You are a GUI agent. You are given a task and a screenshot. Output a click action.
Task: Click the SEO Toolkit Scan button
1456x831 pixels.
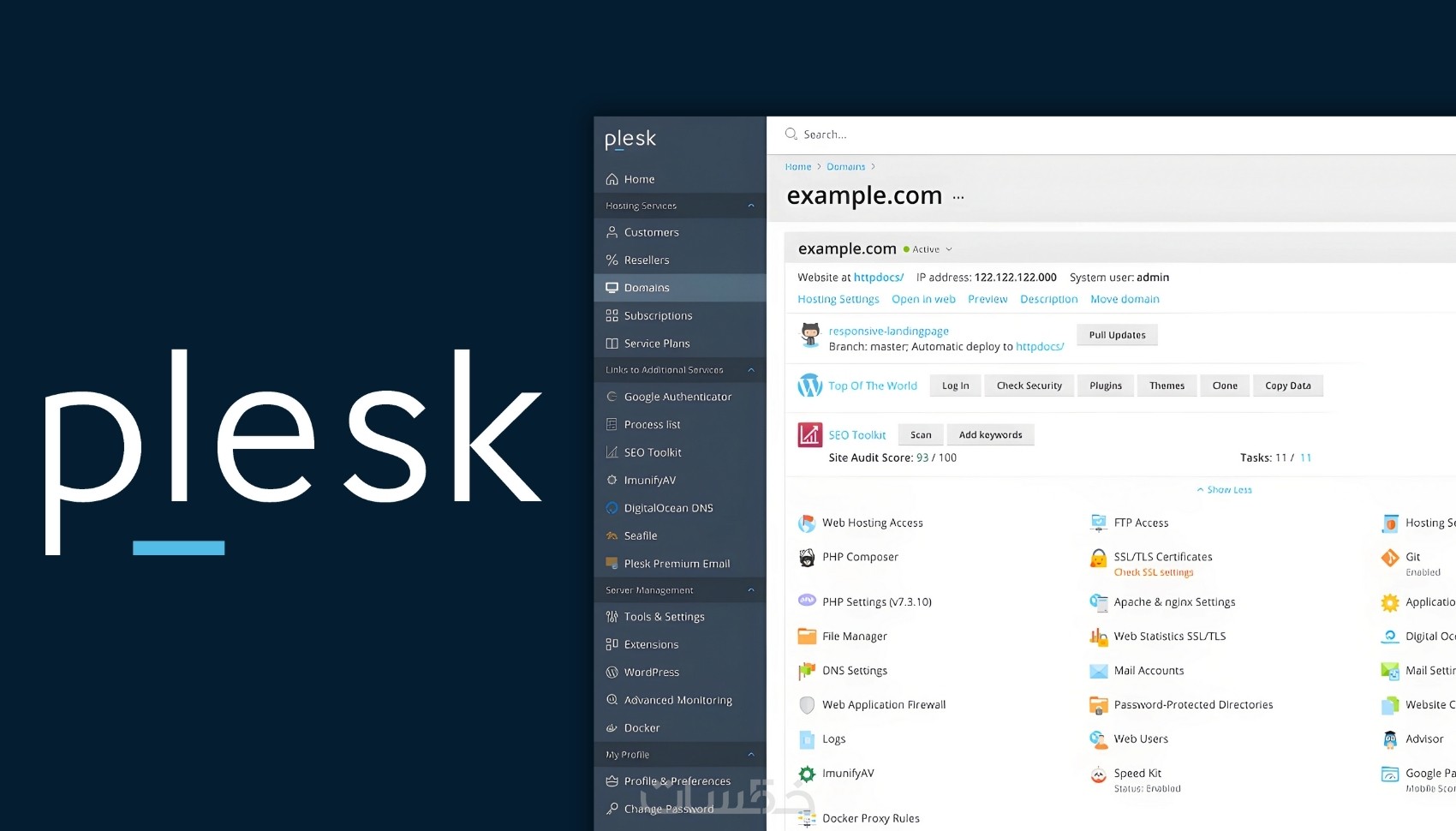(921, 435)
